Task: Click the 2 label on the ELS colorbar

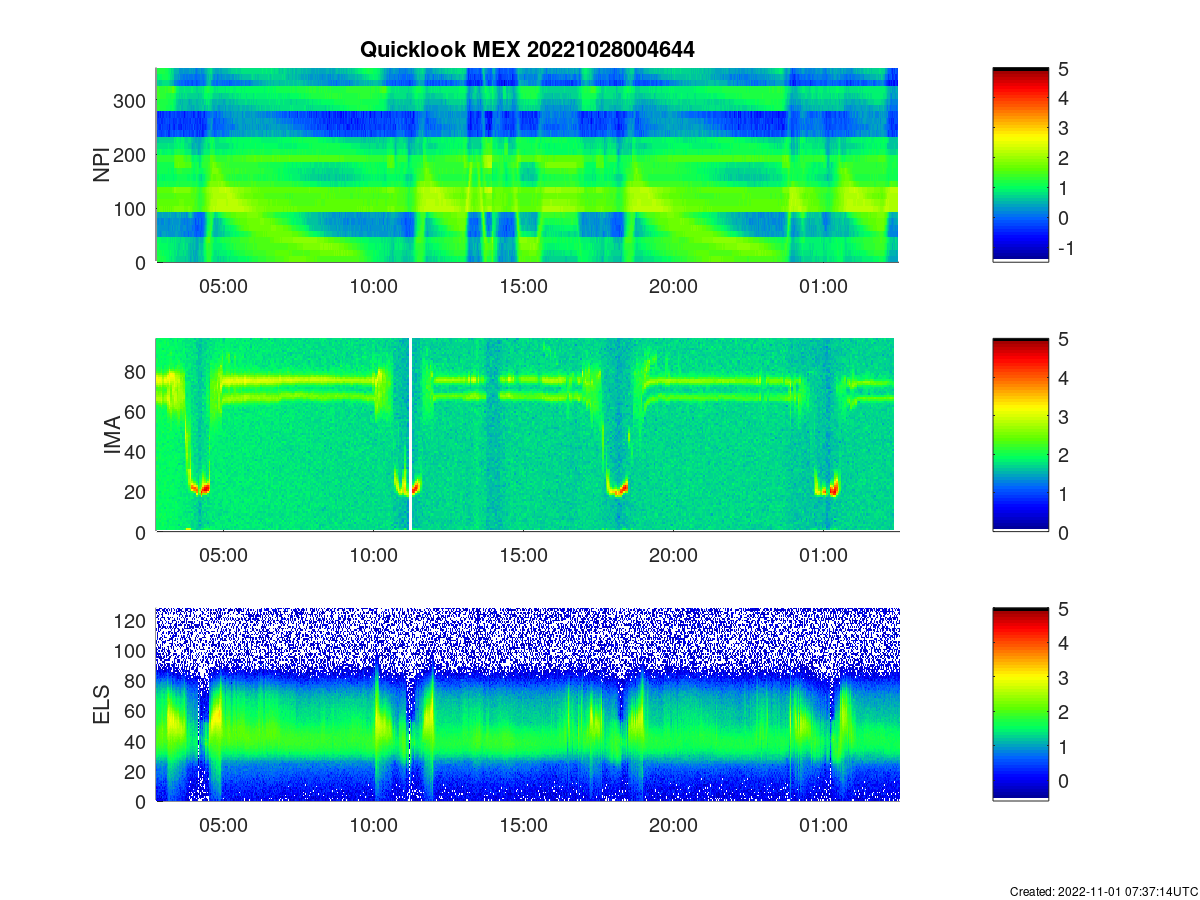Action: click(x=1063, y=713)
